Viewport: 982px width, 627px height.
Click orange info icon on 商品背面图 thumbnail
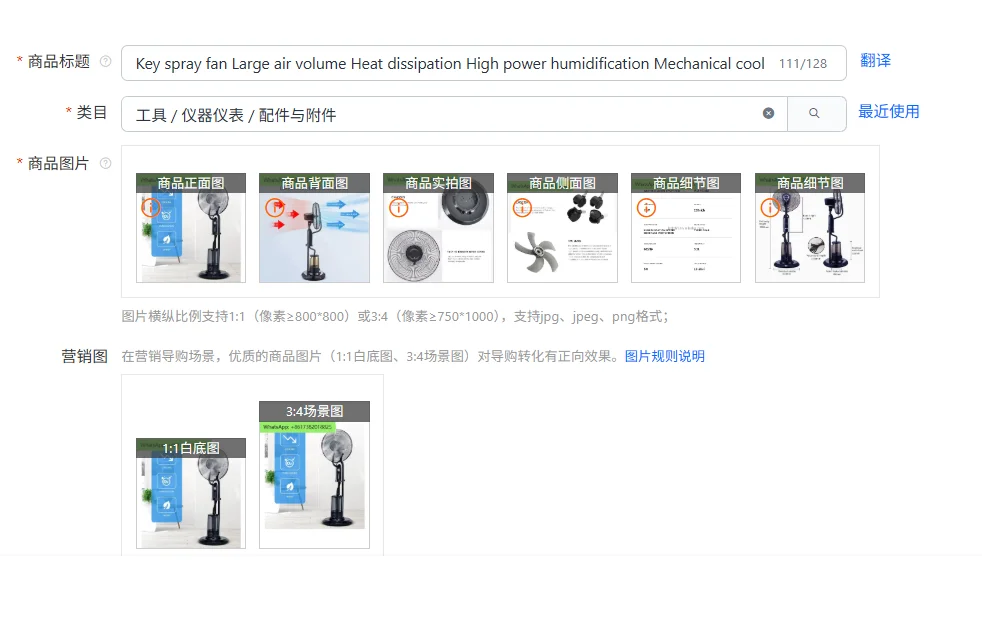click(275, 207)
